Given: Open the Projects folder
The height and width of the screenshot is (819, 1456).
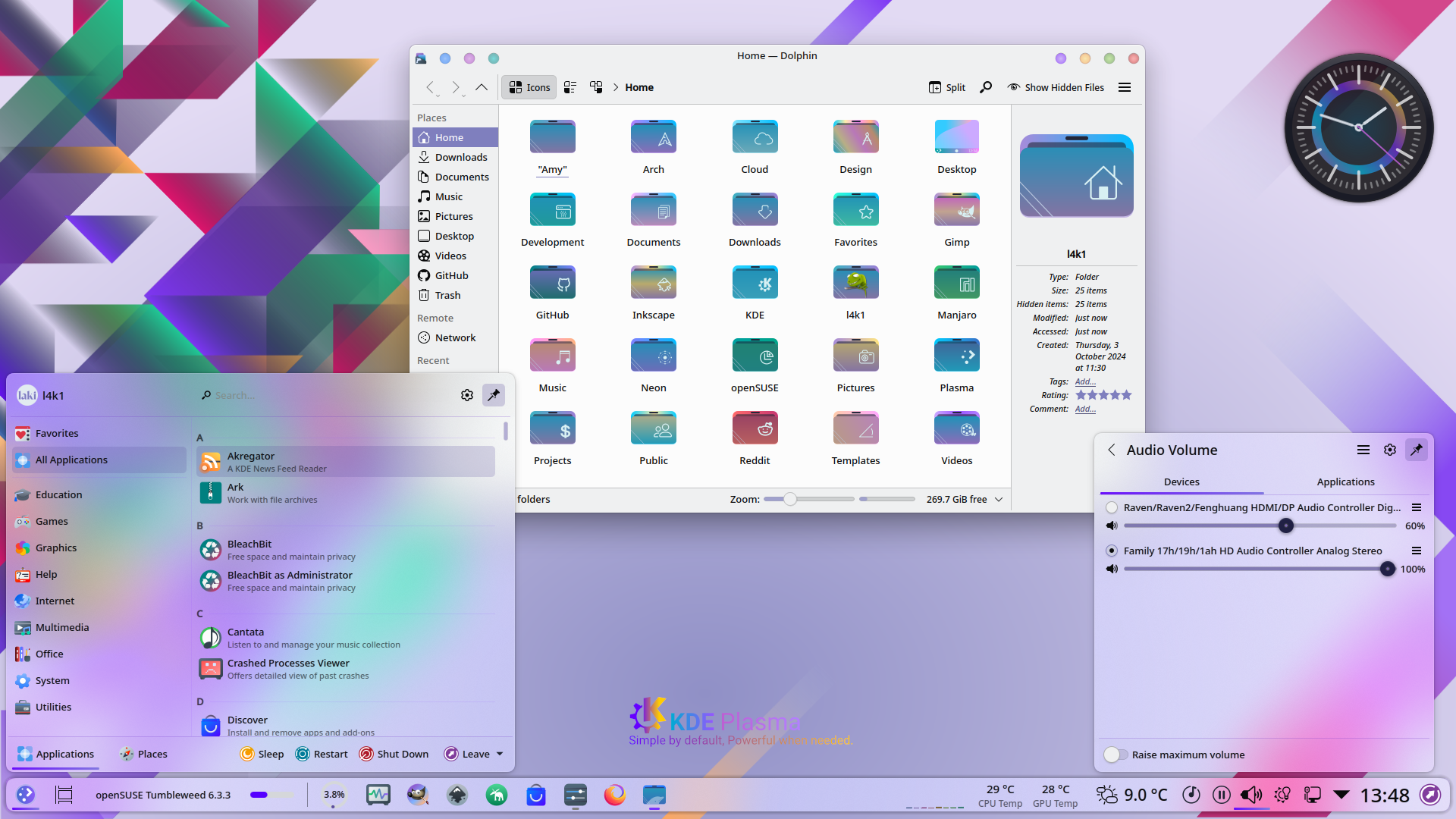Looking at the screenshot, I should (x=552, y=439).
